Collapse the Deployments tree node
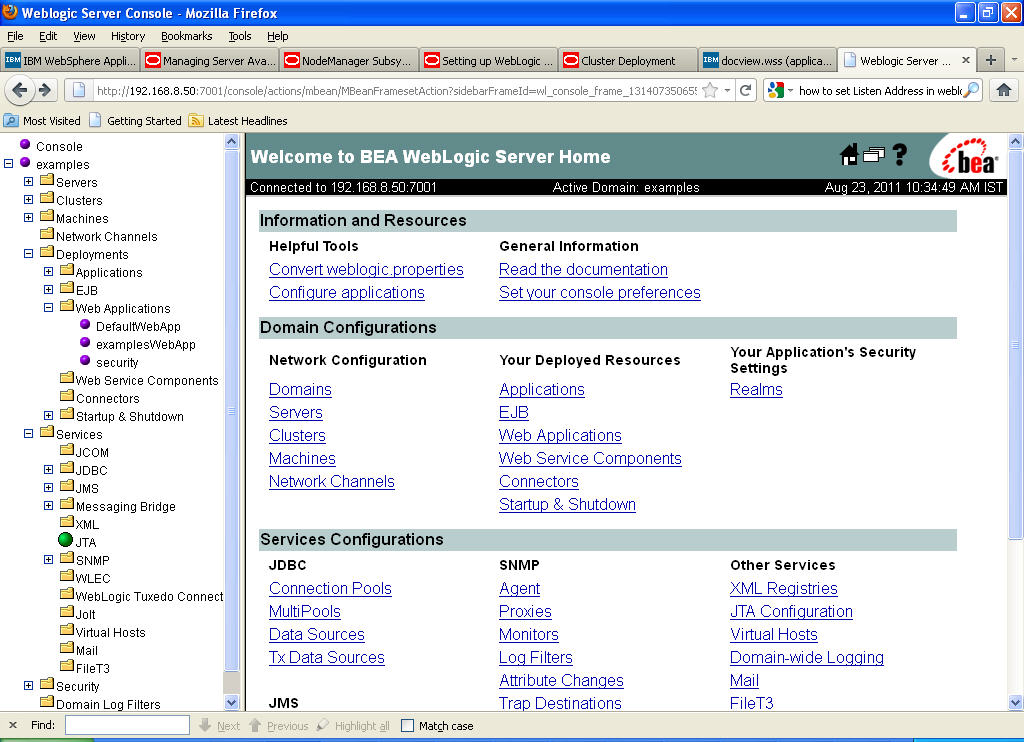Viewport: 1024px width, 742px height. tap(28, 253)
